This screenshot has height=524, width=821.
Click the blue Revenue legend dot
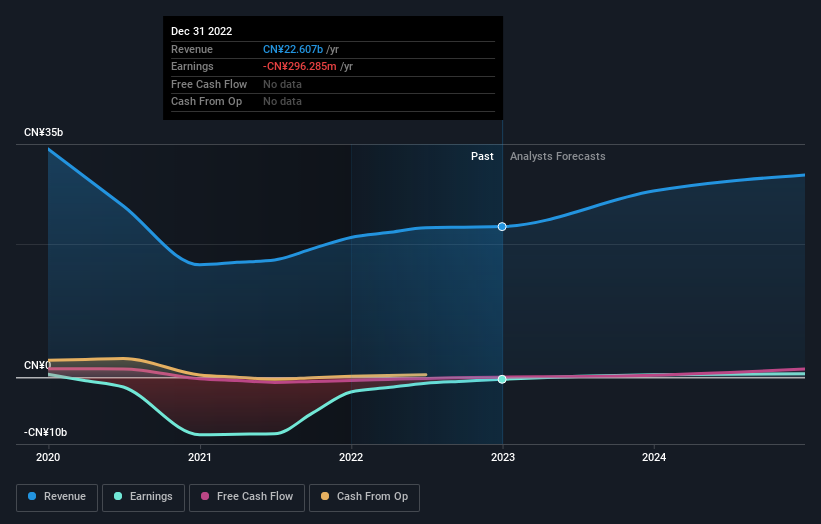click(32, 496)
